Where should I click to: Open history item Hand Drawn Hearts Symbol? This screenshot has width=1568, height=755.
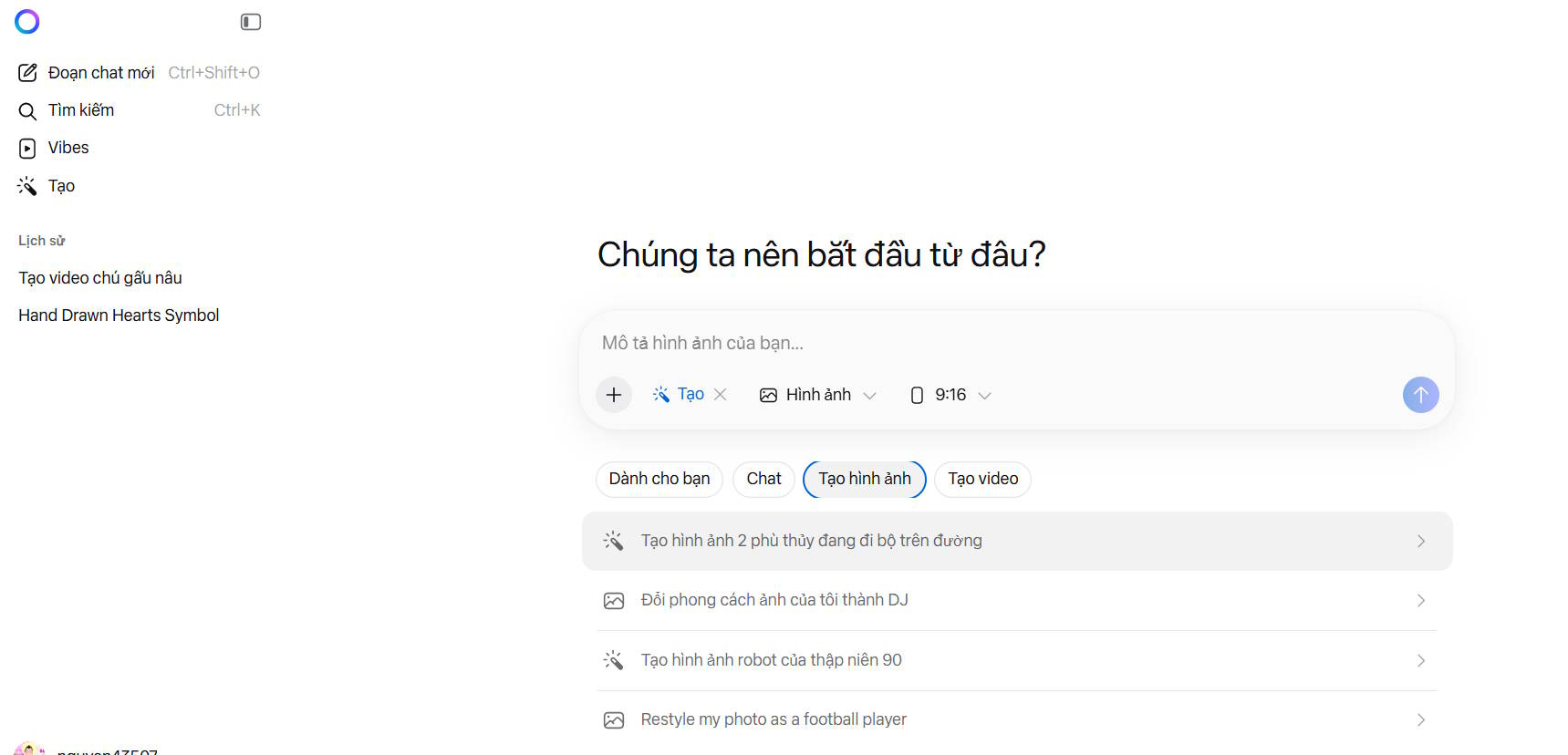119,315
